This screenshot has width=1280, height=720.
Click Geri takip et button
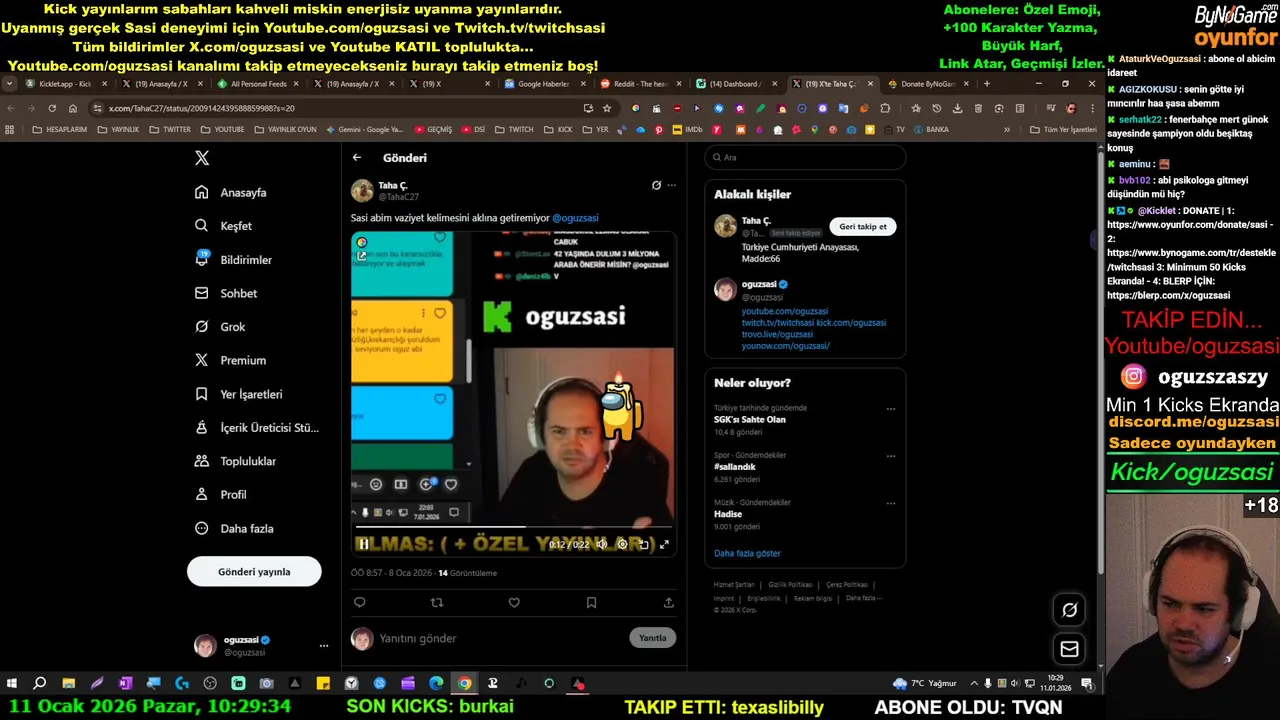863,226
